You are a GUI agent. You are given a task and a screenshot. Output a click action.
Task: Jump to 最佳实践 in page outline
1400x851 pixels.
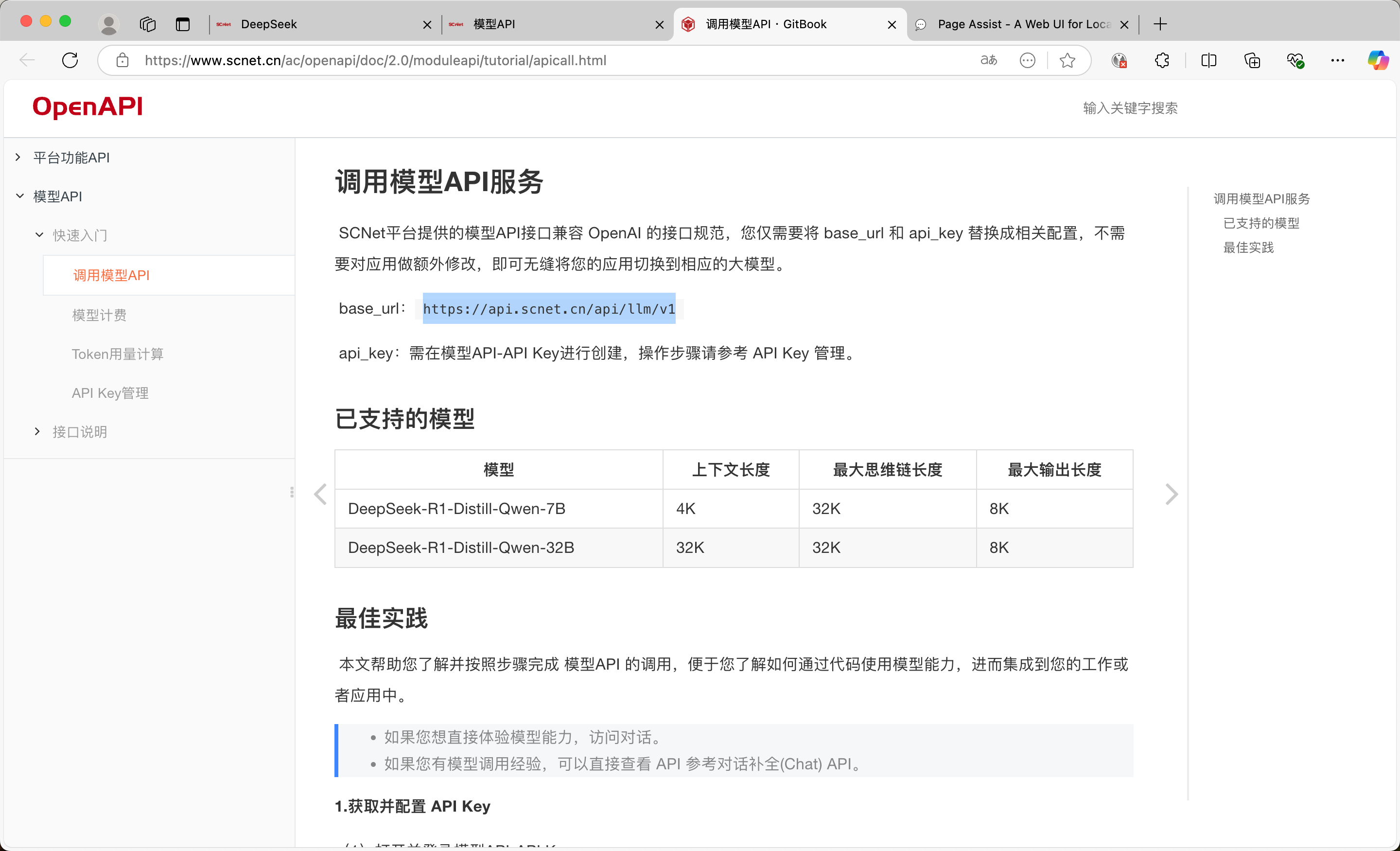(1248, 248)
